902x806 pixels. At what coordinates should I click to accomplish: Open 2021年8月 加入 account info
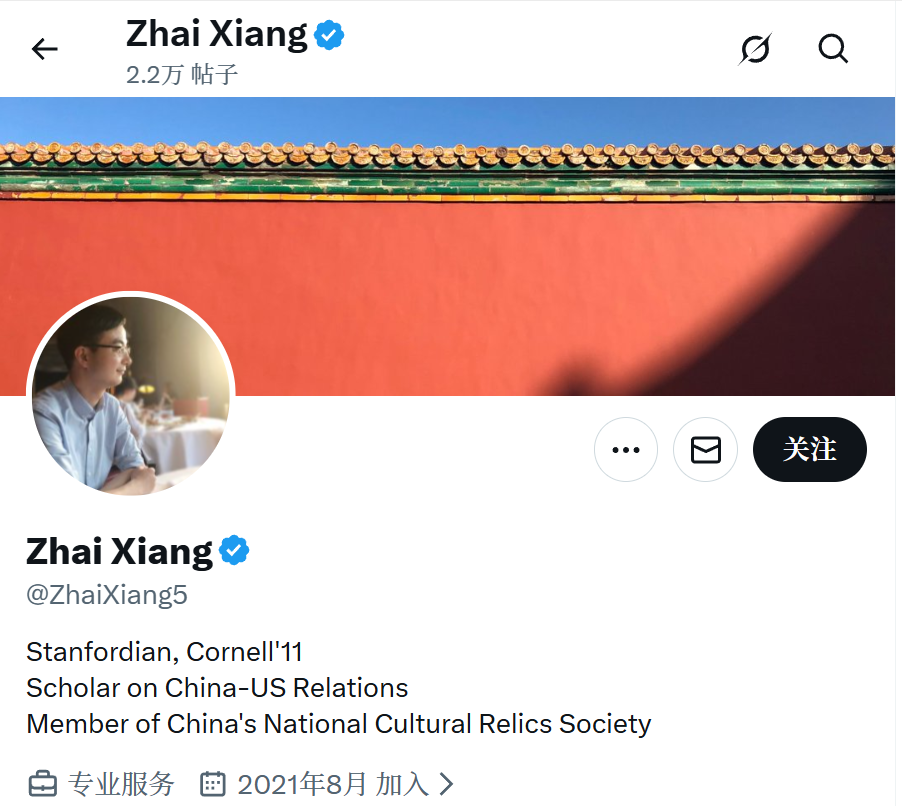coord(332,784)
